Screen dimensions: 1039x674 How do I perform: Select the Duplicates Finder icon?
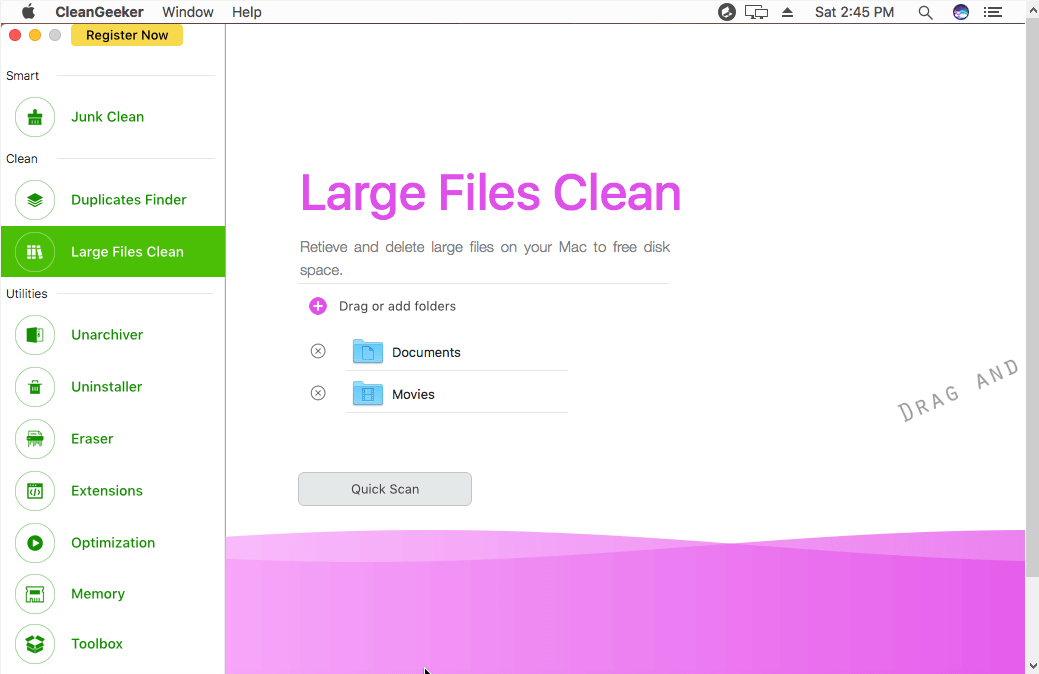tap(35, 200)
